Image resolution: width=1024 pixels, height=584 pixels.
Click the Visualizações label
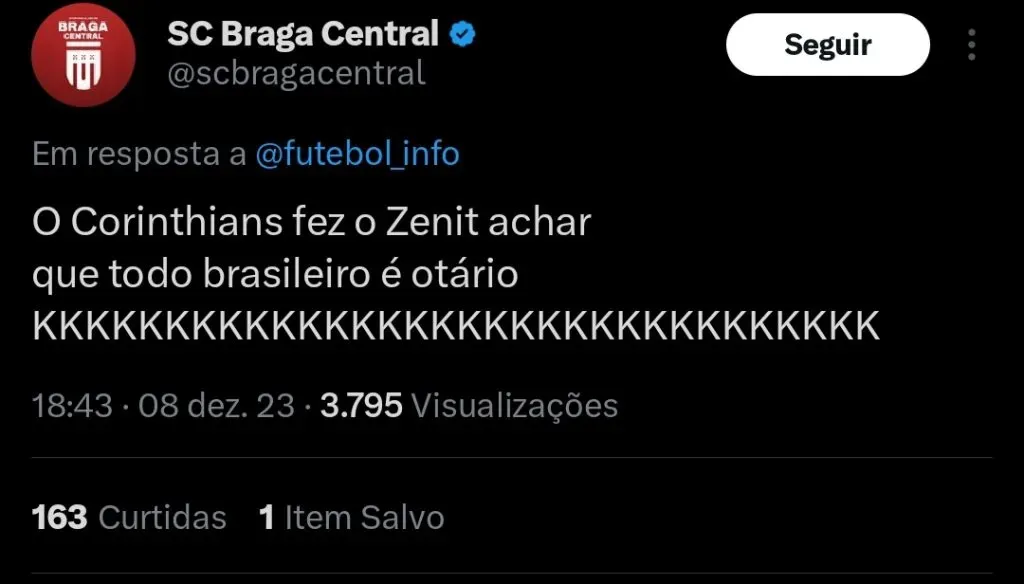click(515, 405)
